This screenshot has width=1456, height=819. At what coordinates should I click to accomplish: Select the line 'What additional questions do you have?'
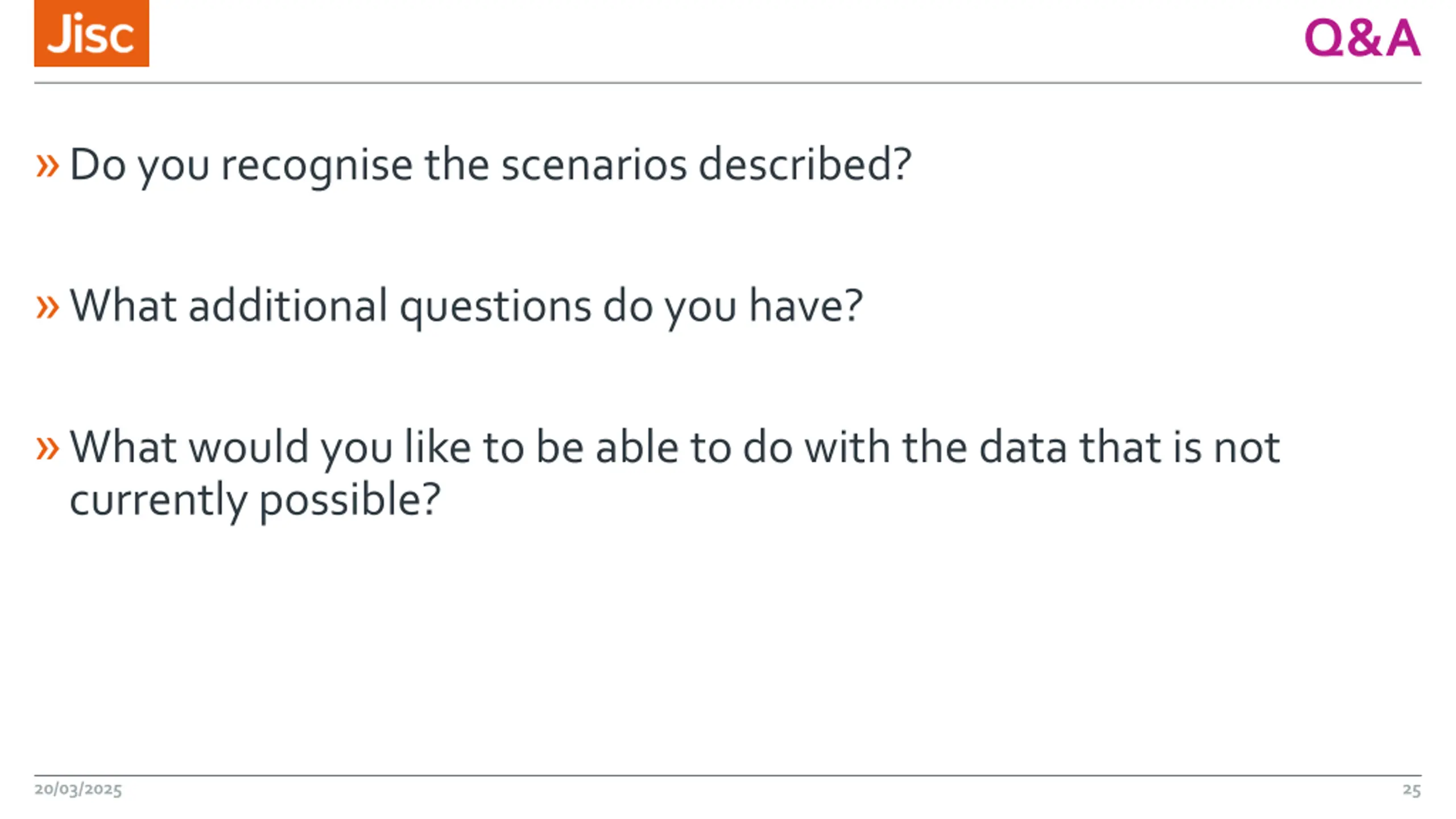pos(466,307)
